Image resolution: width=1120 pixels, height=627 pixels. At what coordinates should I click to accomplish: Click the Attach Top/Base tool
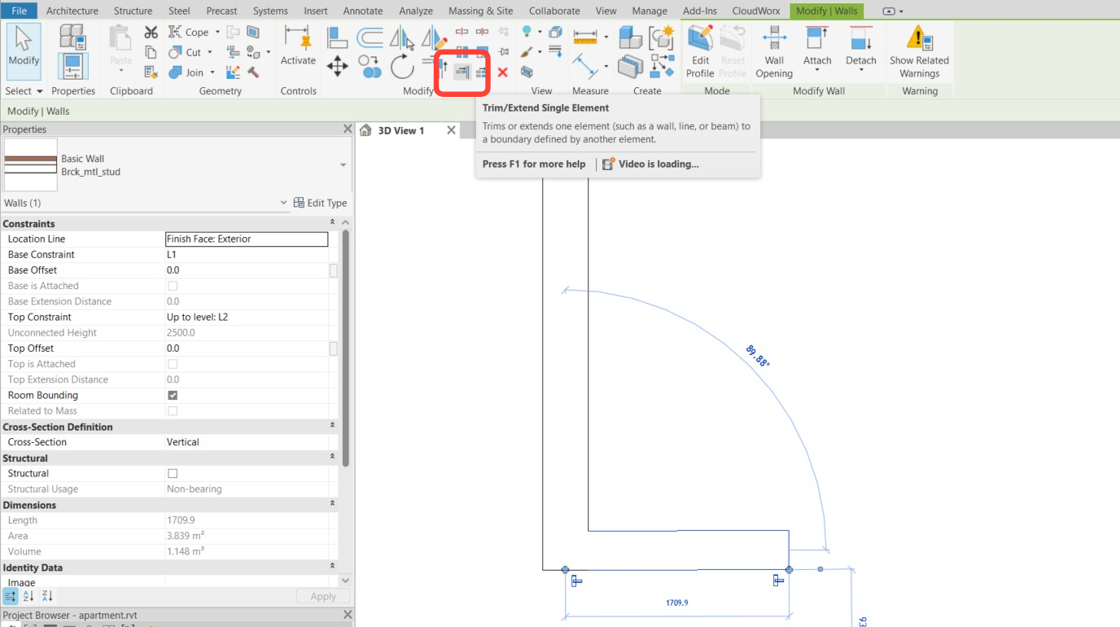[x=817, y=48]
